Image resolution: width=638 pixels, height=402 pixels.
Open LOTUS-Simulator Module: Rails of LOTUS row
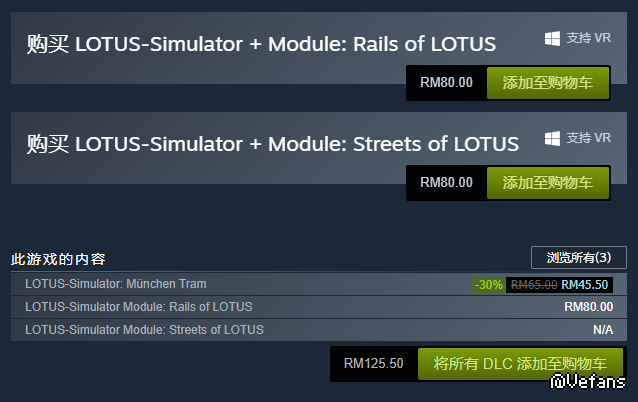[x=138, y=307]
